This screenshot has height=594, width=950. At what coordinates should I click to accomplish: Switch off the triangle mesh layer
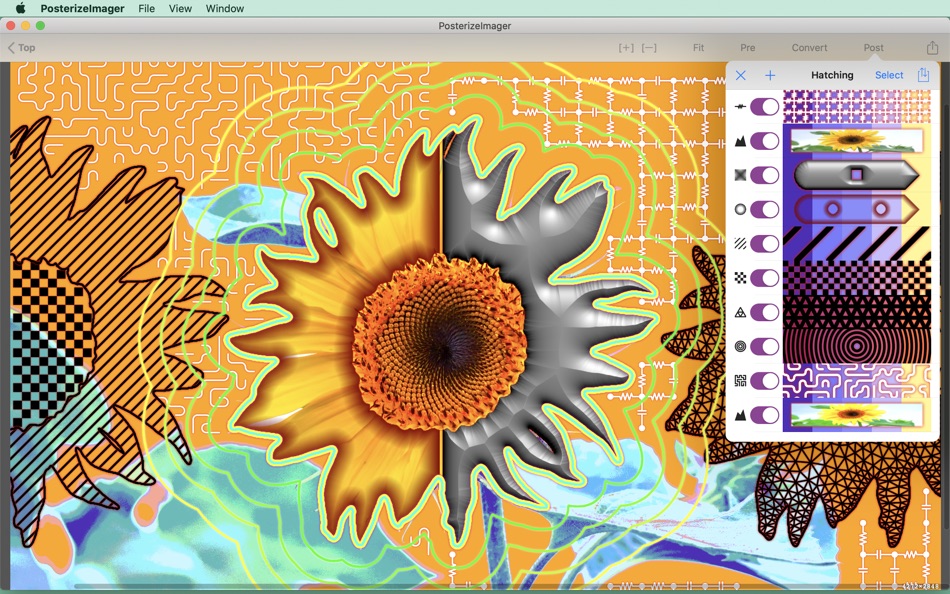tap(765, 312)
